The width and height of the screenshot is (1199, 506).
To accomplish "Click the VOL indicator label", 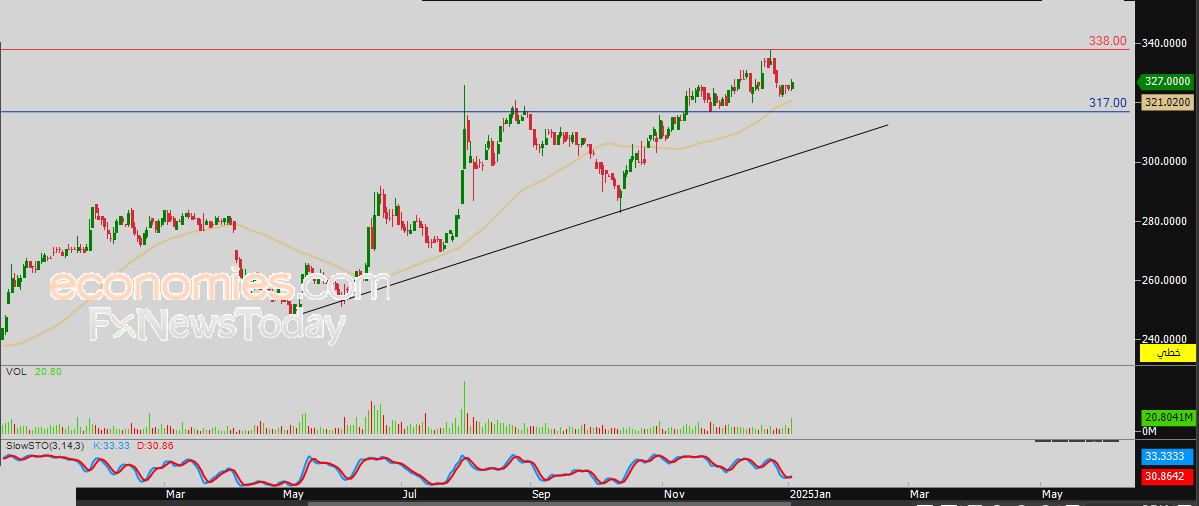I will (x=16, y=371).
